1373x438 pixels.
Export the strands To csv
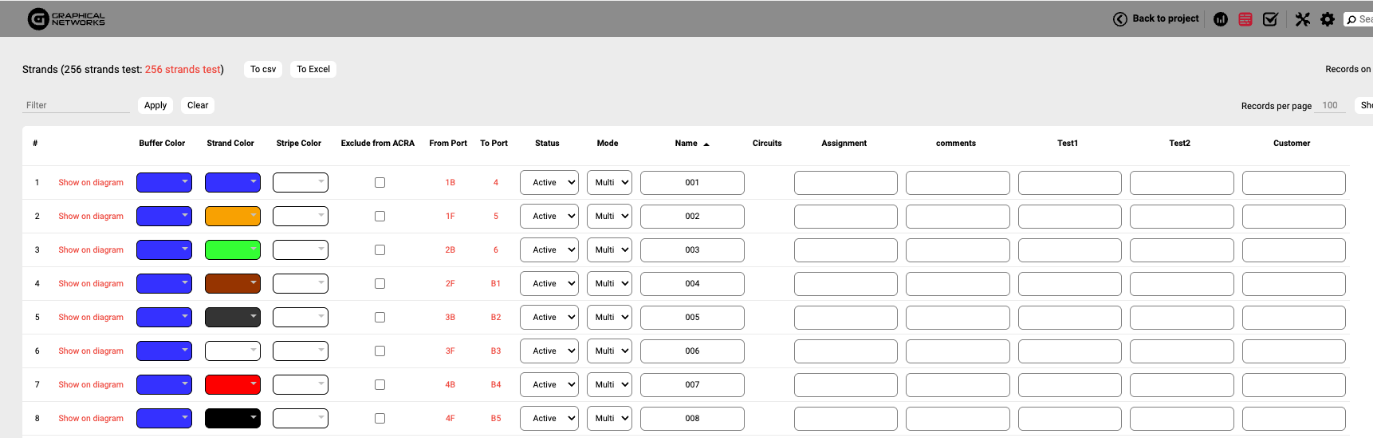[263, 69]
